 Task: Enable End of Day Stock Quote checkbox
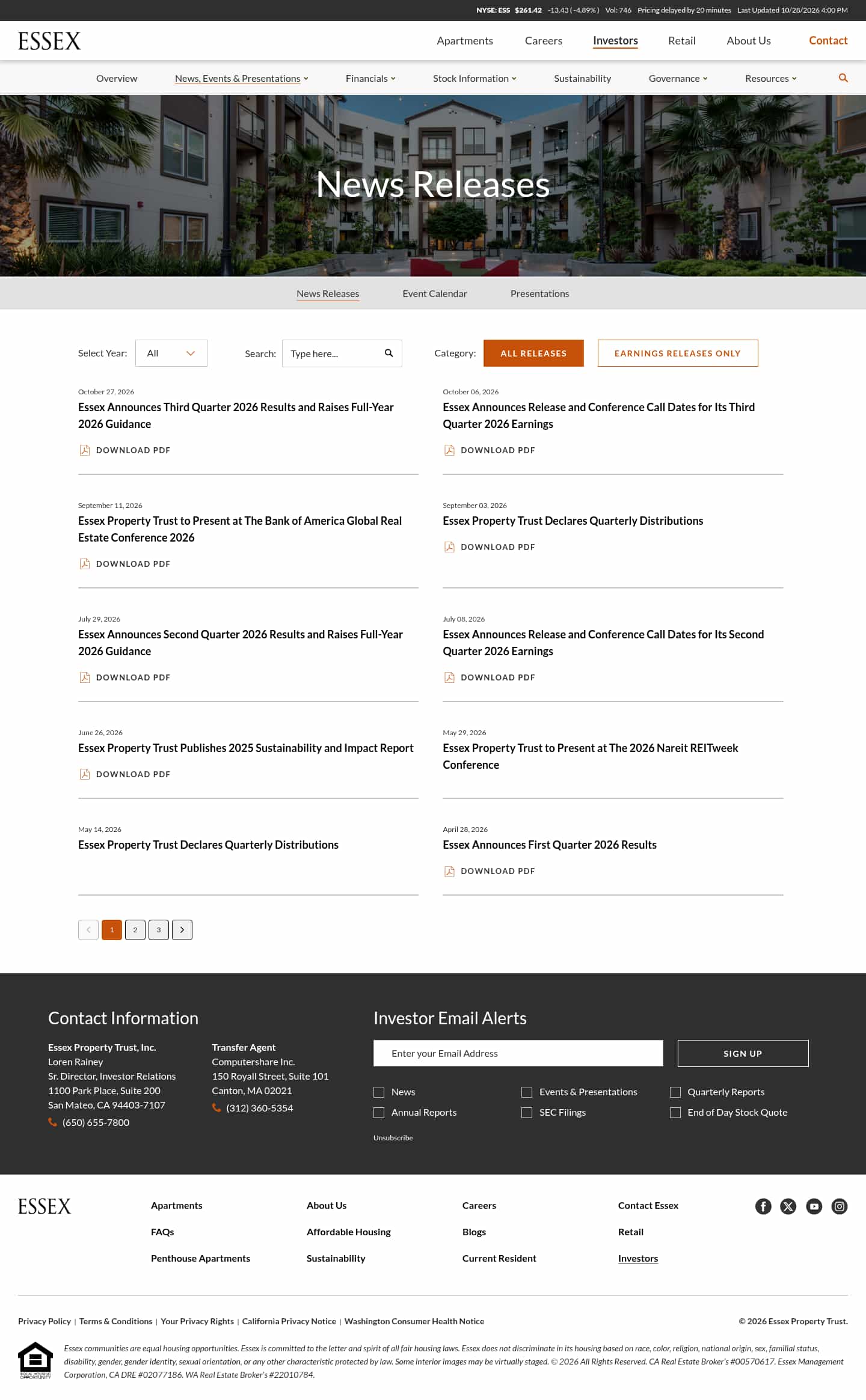[x=675, y=1113]
